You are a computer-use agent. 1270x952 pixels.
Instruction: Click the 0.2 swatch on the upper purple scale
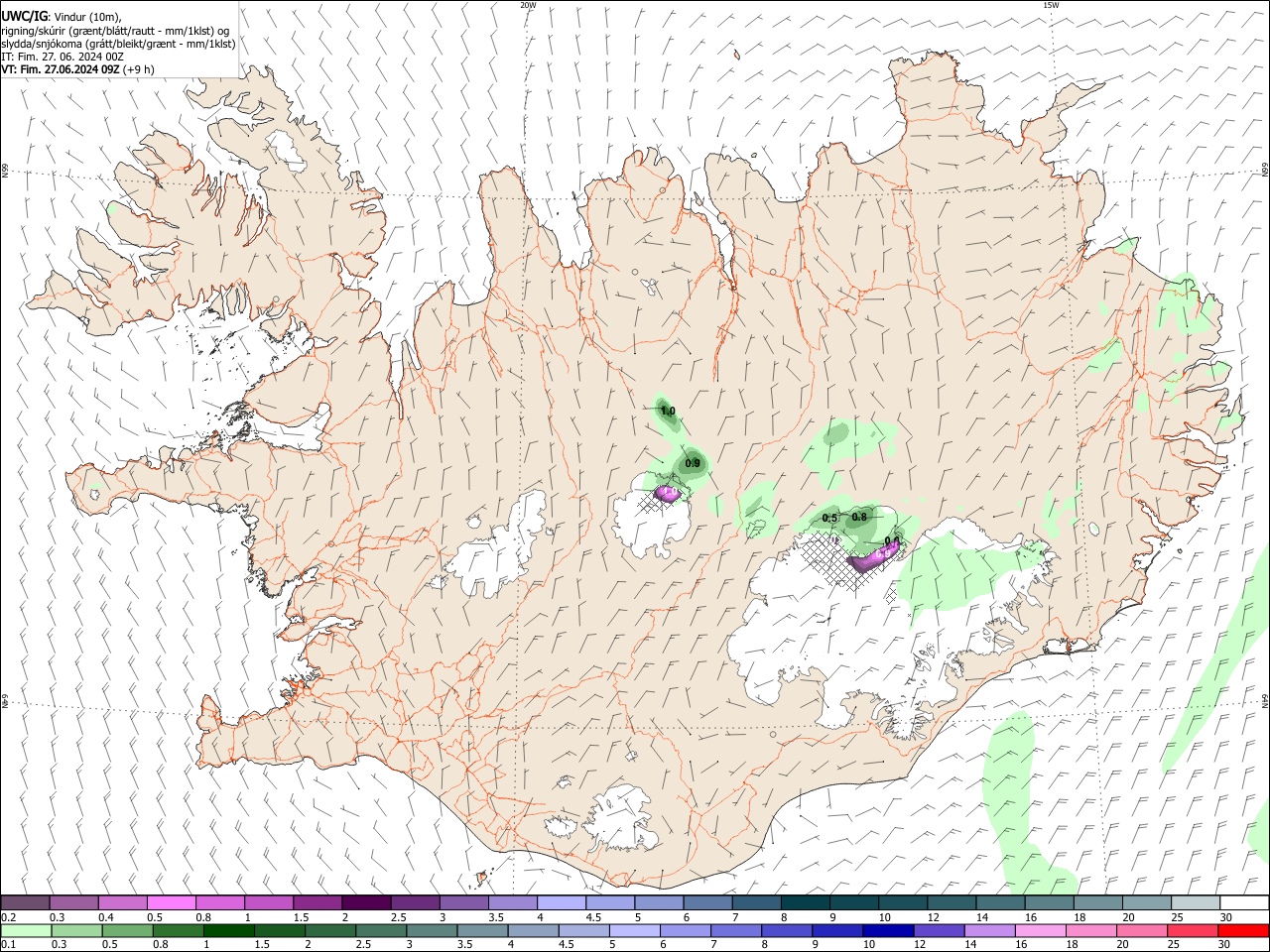(25, 902)
